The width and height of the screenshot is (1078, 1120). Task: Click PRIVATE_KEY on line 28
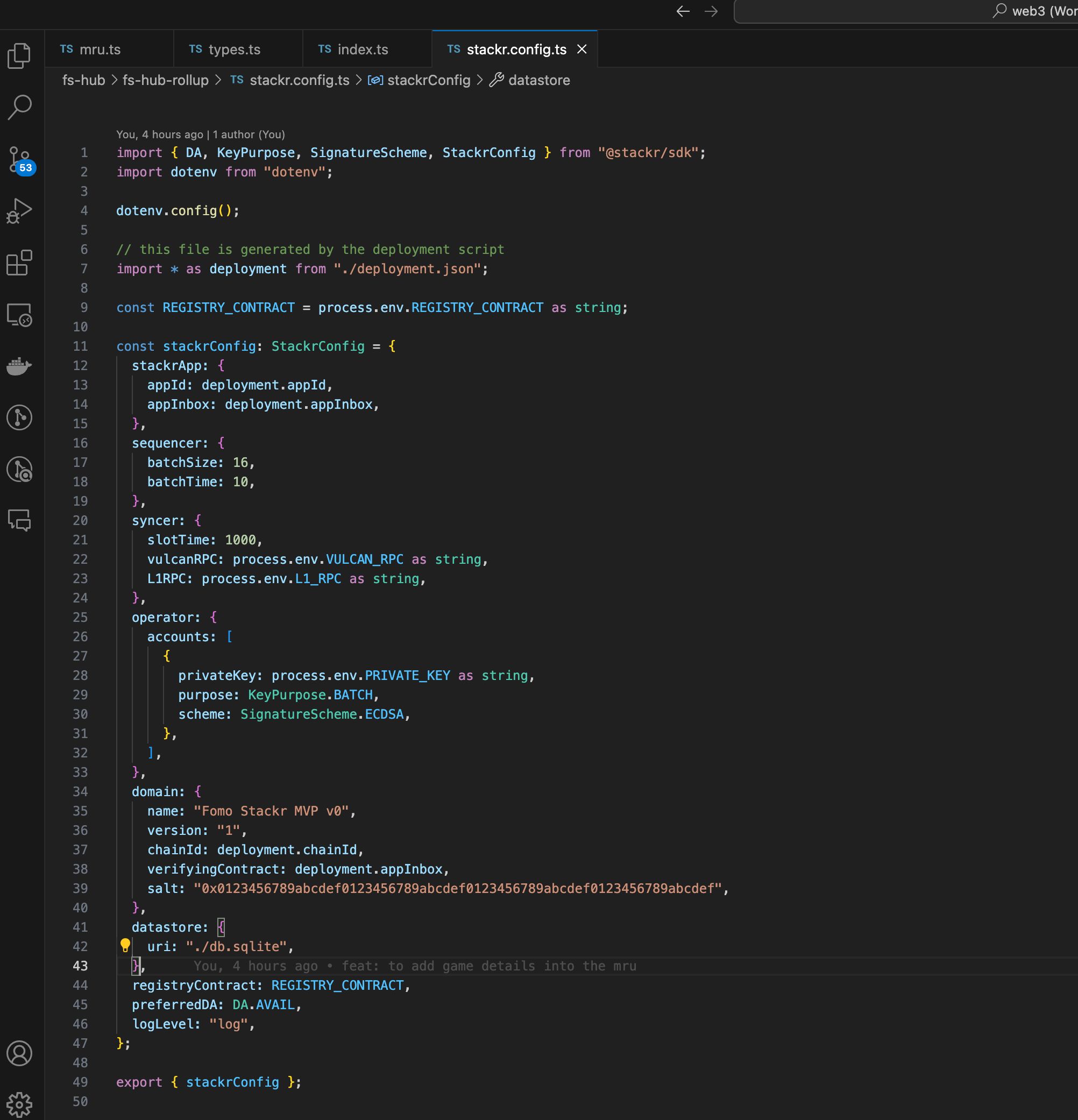[x=407, y=676]
